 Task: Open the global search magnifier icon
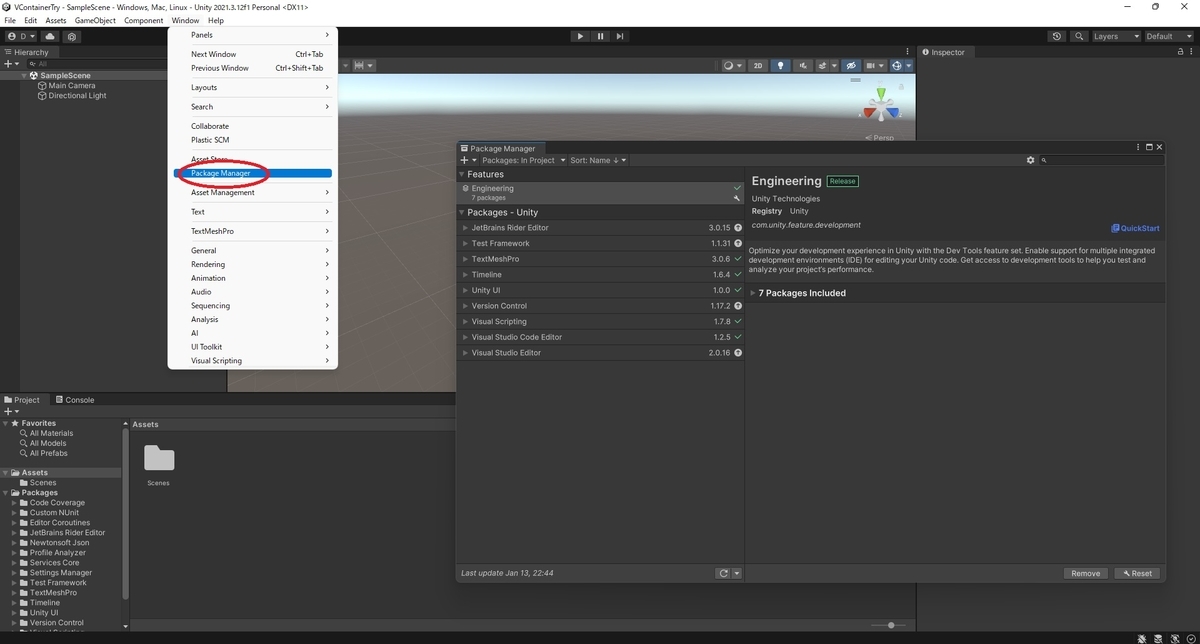(x=1079, y=36)
